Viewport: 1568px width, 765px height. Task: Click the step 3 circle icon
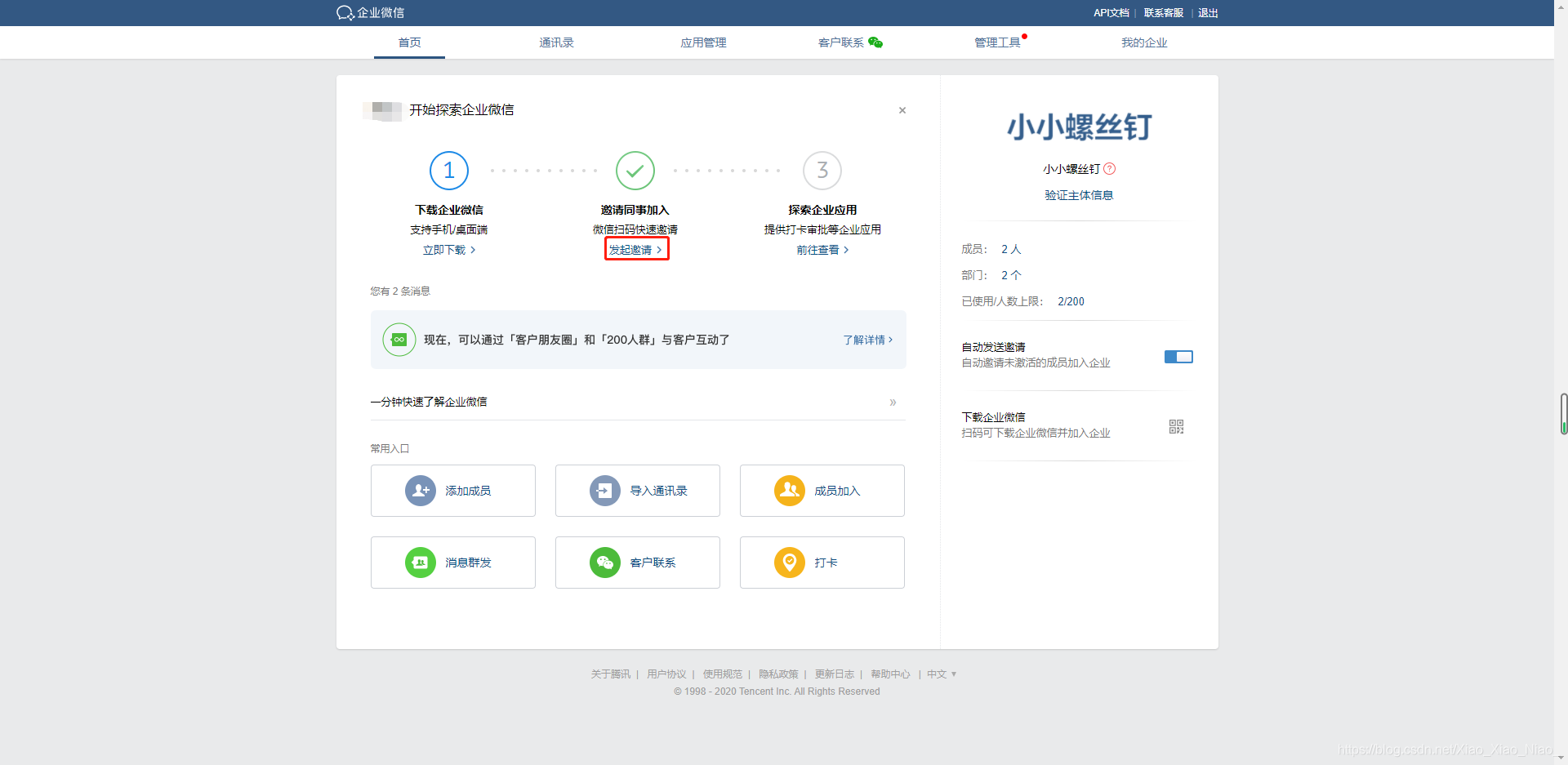pos(822,171)
